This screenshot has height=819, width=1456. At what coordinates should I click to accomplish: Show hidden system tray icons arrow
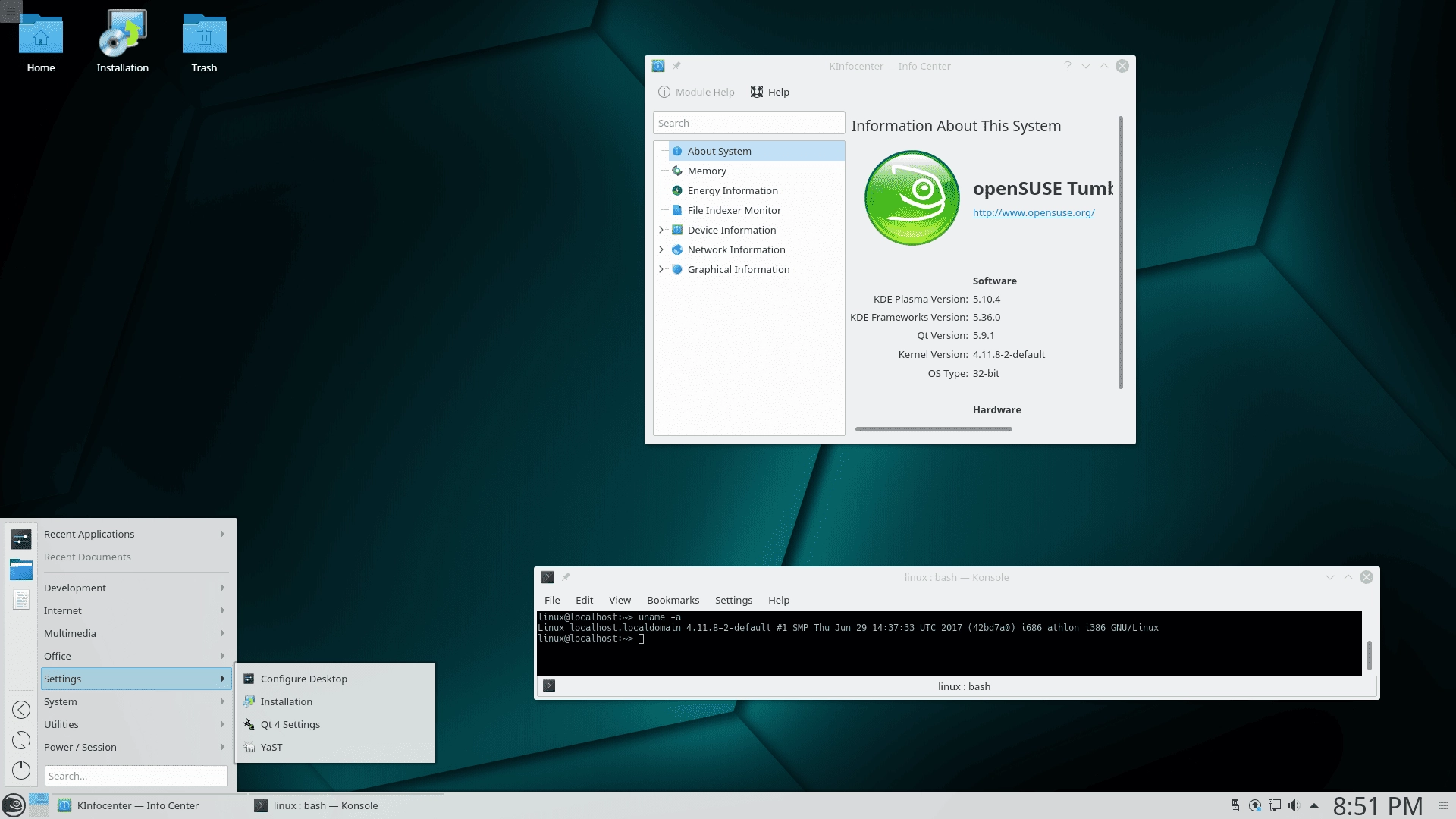1314,805
